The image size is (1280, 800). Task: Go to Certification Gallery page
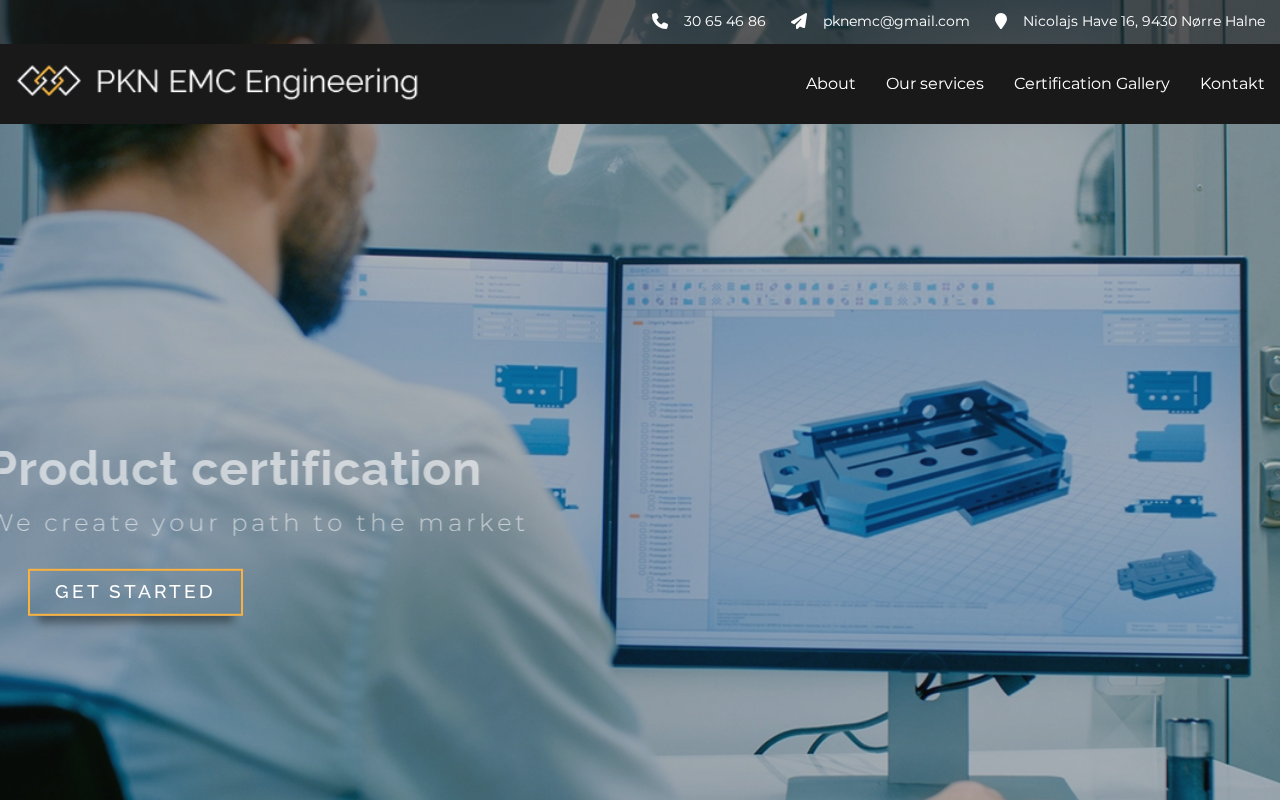point(1092,84)
